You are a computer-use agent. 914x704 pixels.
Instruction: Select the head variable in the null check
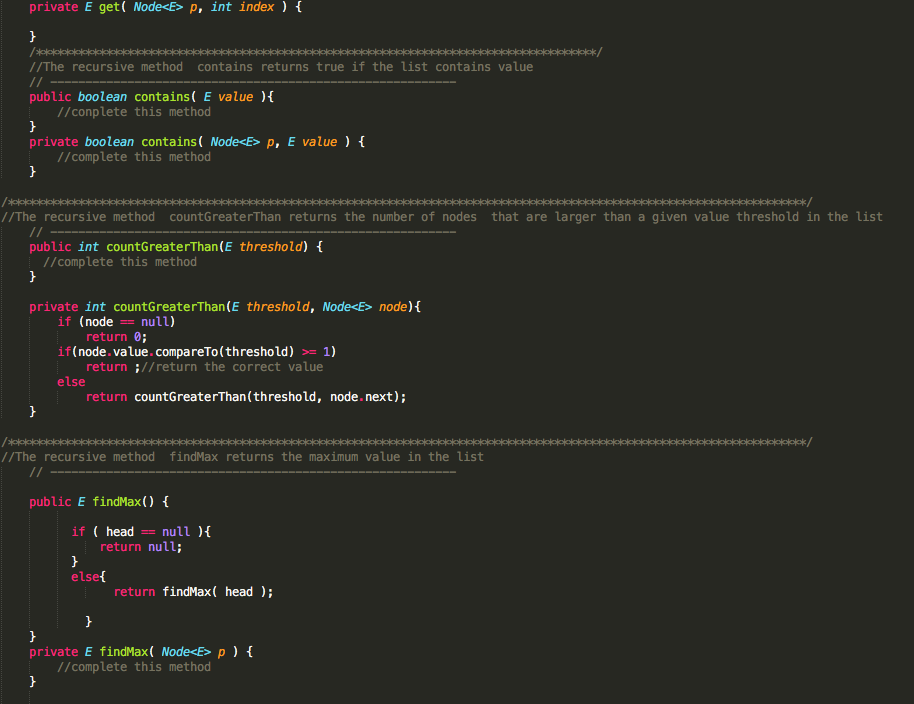[118, 531]
